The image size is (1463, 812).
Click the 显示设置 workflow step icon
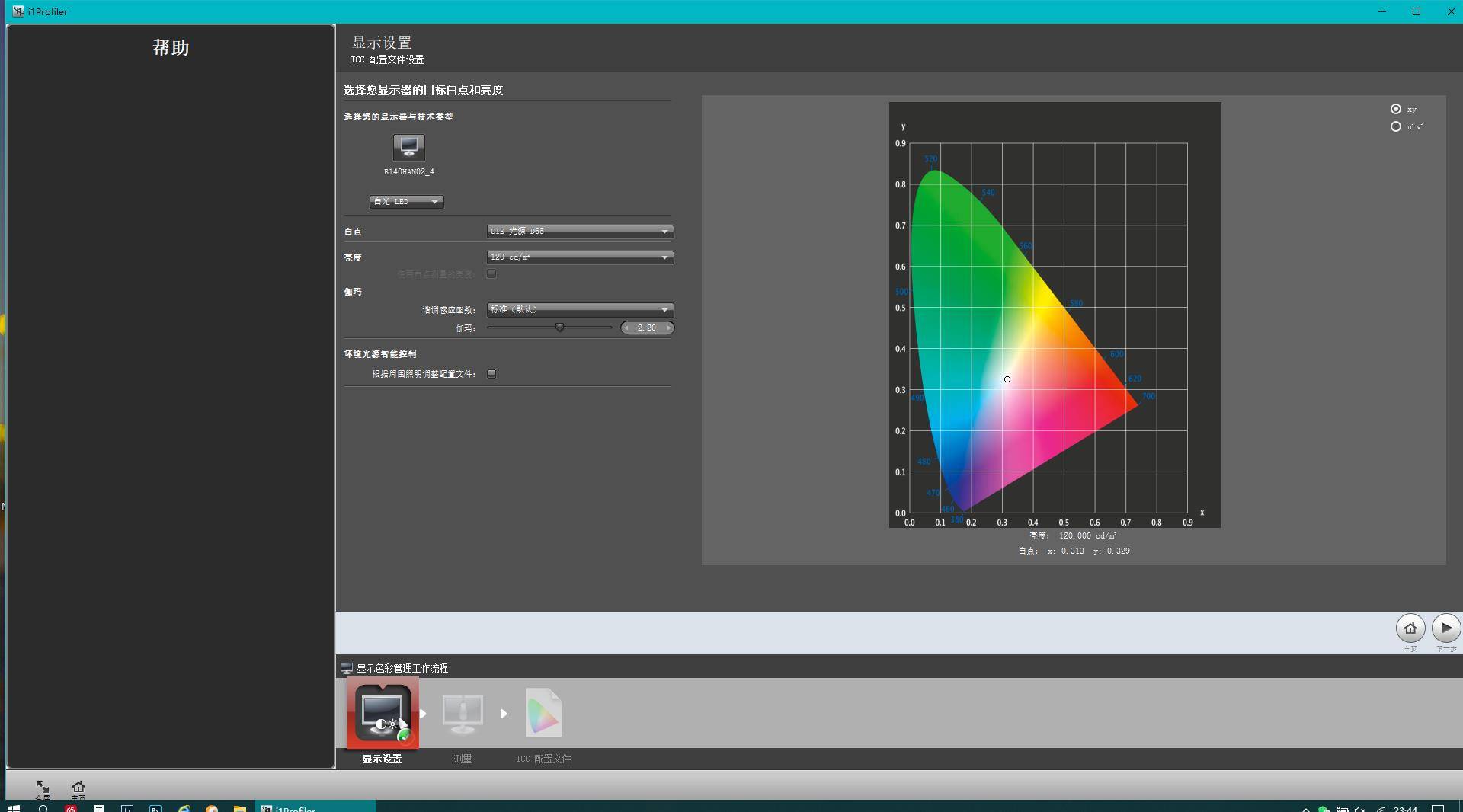click(x=382, y=714)
